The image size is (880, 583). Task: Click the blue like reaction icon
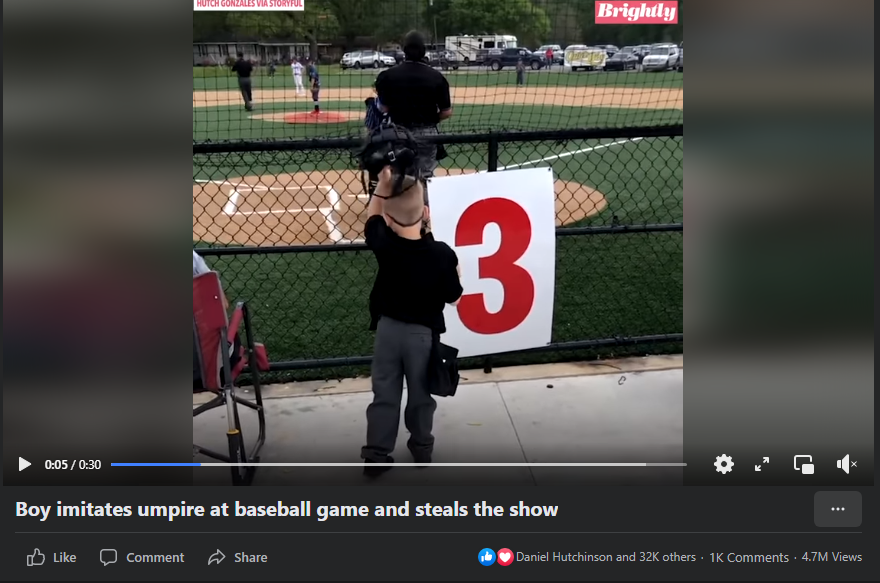(x=487, y=557)
